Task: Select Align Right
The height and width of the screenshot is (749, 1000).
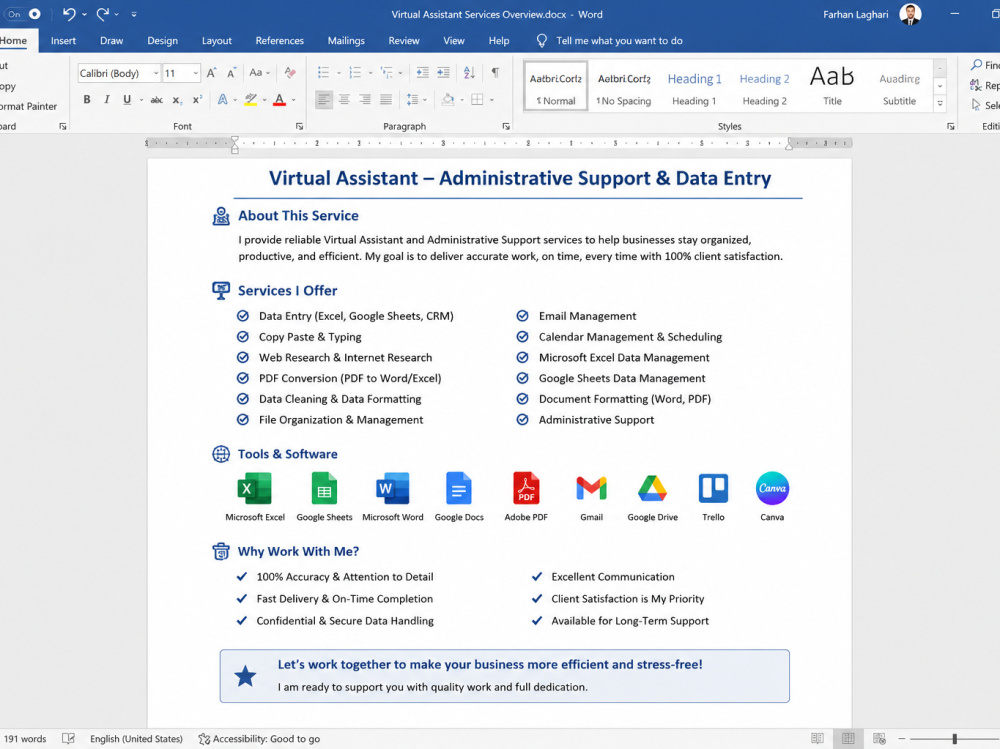Action: point(365,100)
